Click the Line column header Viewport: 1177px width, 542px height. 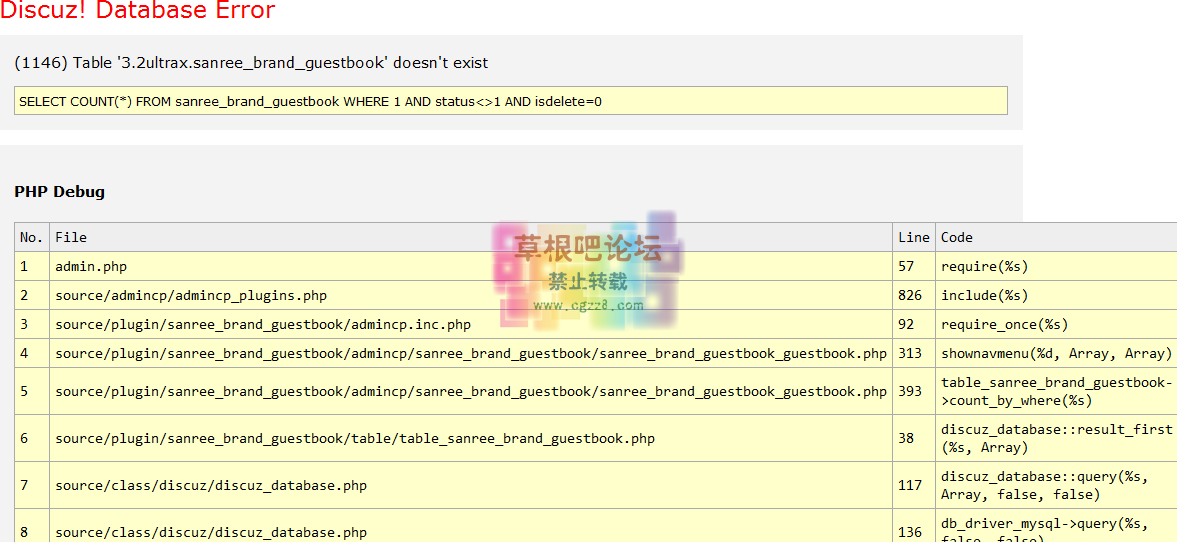click(913, 238)
